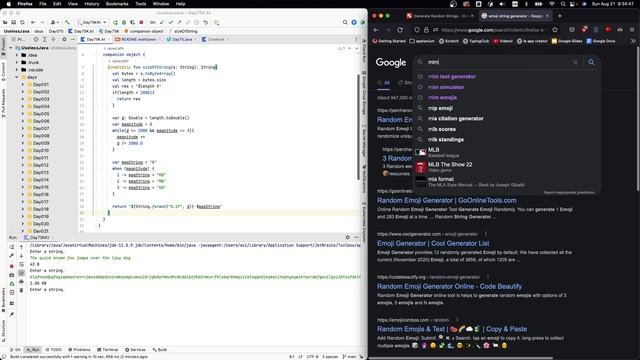Open Google Docs bookmark in Firefox
Image resolution: width=640 pixels, height=360 pixels.
[x=601, y=41]
